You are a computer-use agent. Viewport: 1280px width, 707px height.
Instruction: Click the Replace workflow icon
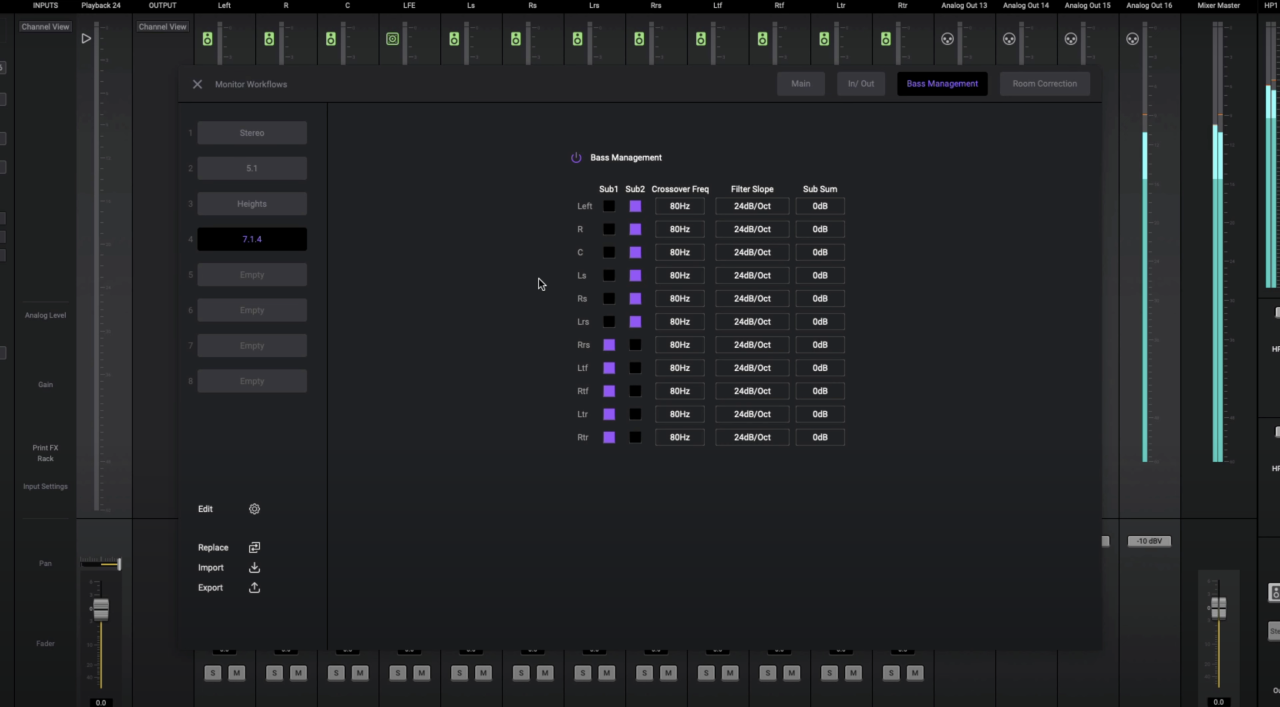[x=254, y=548]
